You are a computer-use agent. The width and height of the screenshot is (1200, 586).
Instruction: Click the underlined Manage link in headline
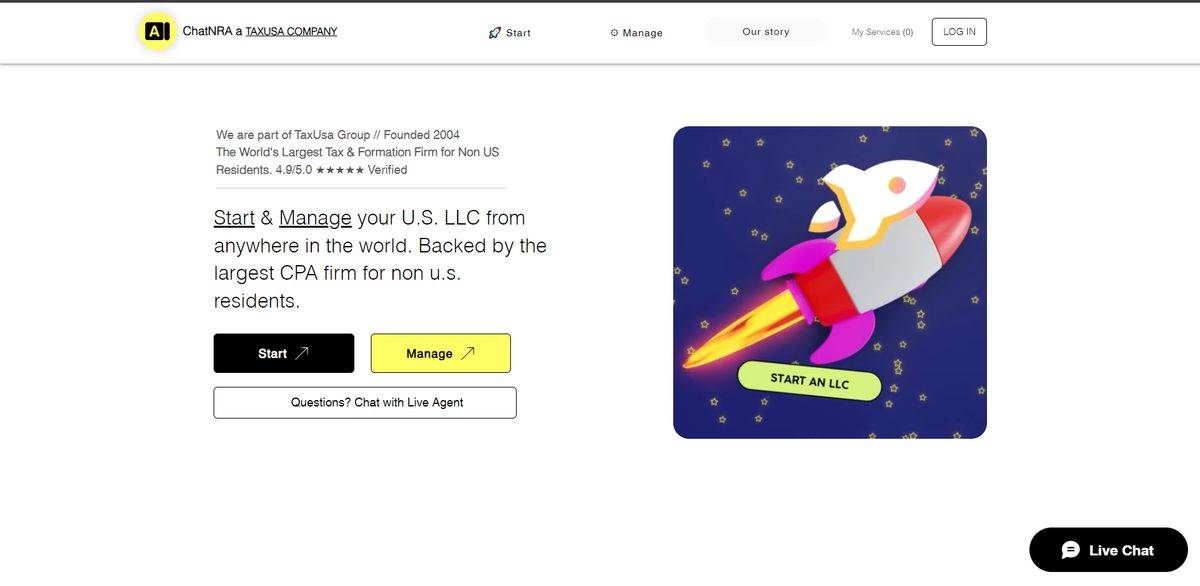315,218
